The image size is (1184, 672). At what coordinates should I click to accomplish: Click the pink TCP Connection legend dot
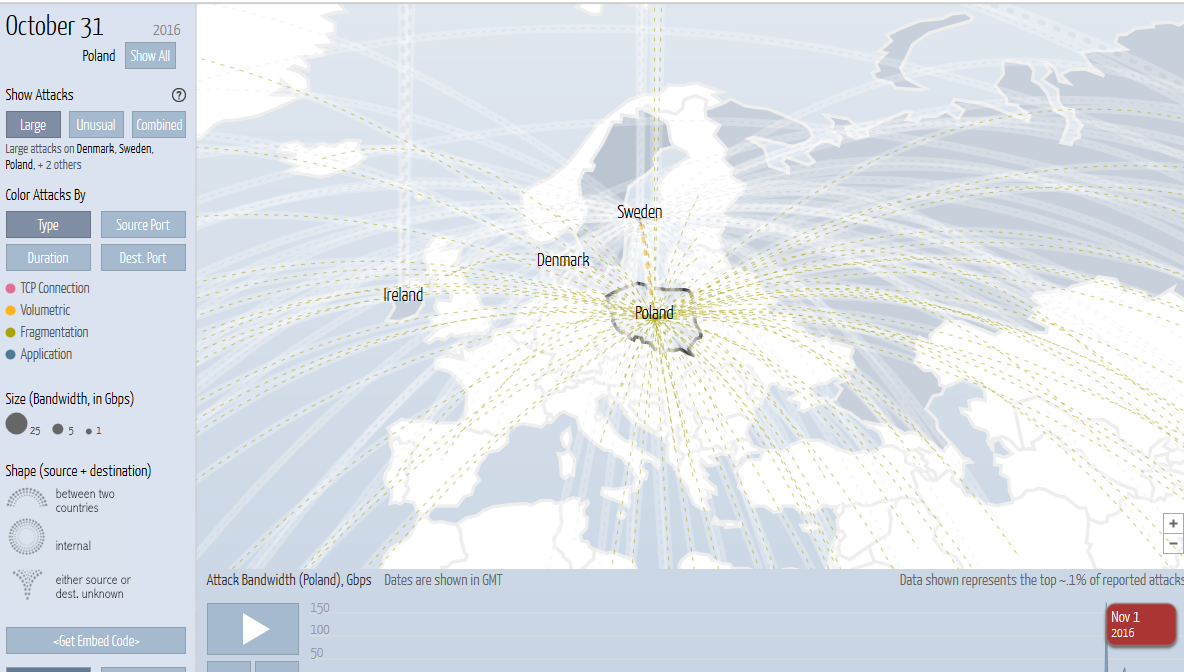(x=11, y=288)
